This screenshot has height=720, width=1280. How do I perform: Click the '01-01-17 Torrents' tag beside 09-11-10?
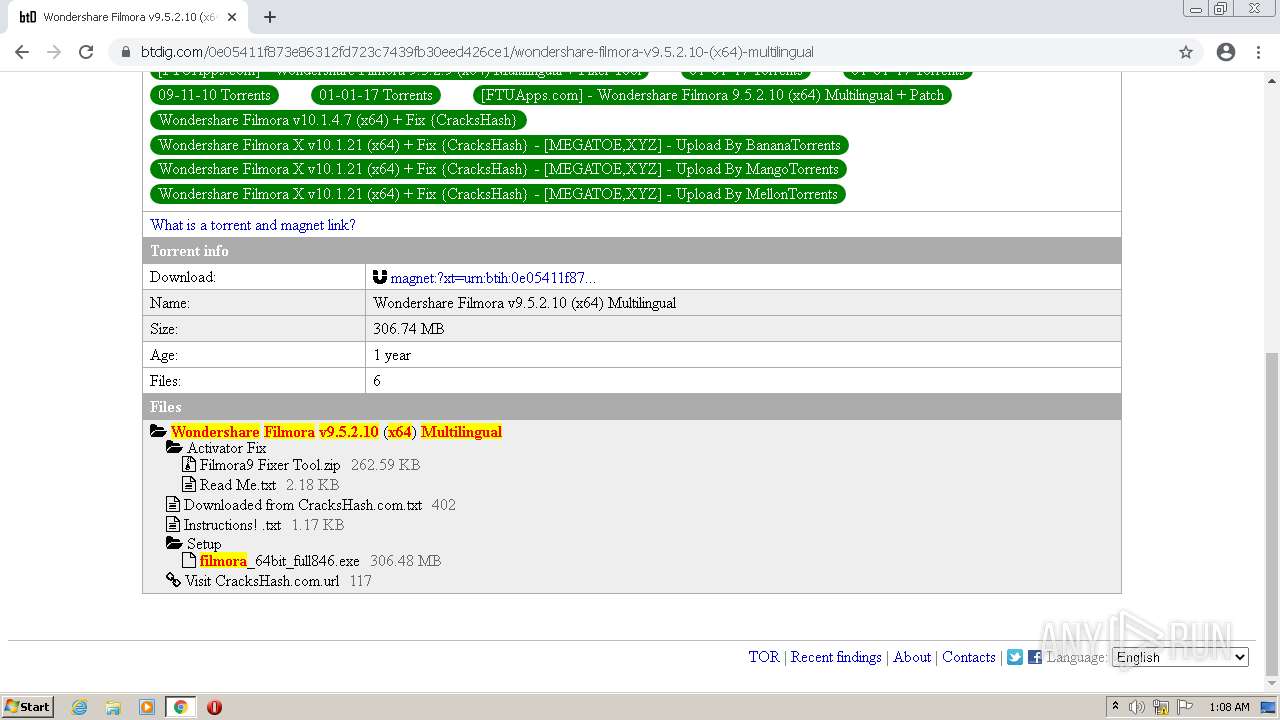coord(376,95)
